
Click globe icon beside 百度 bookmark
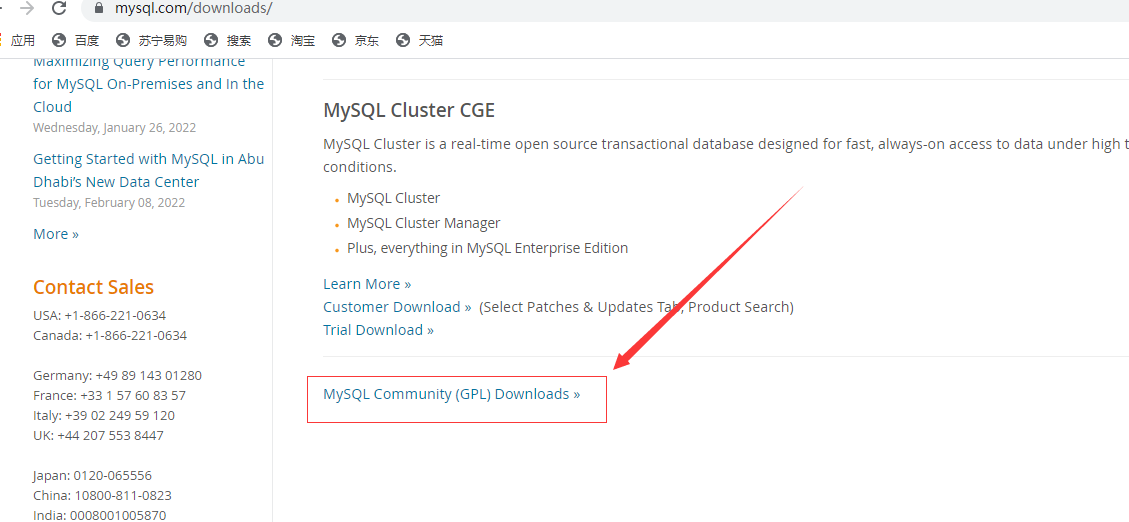(x=59, y=40)
